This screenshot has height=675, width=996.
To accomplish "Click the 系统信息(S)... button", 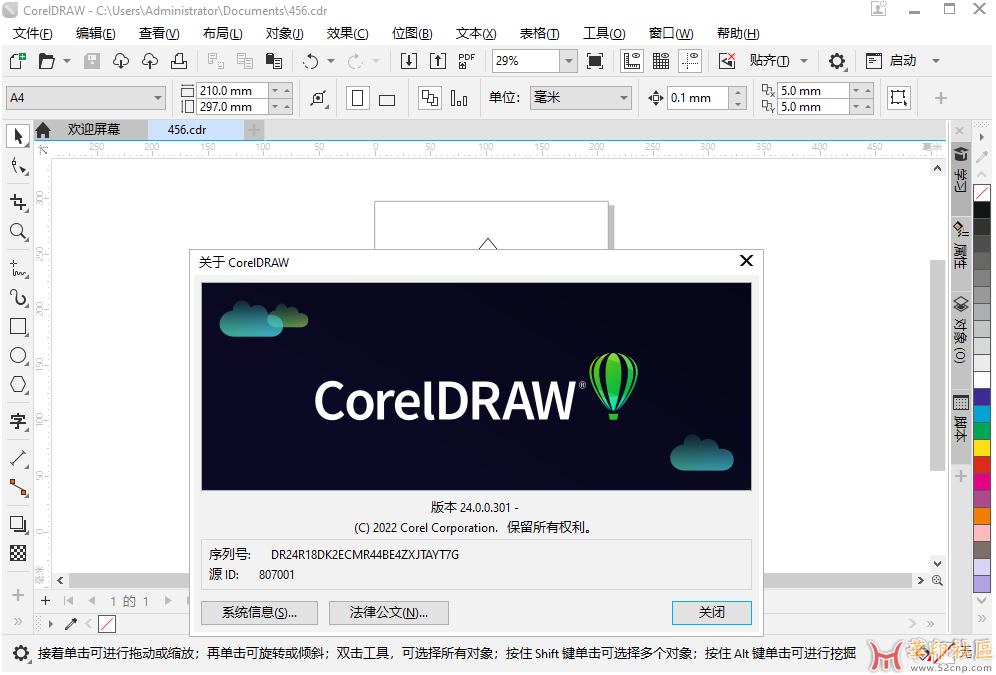I will (x=259, y=612).
